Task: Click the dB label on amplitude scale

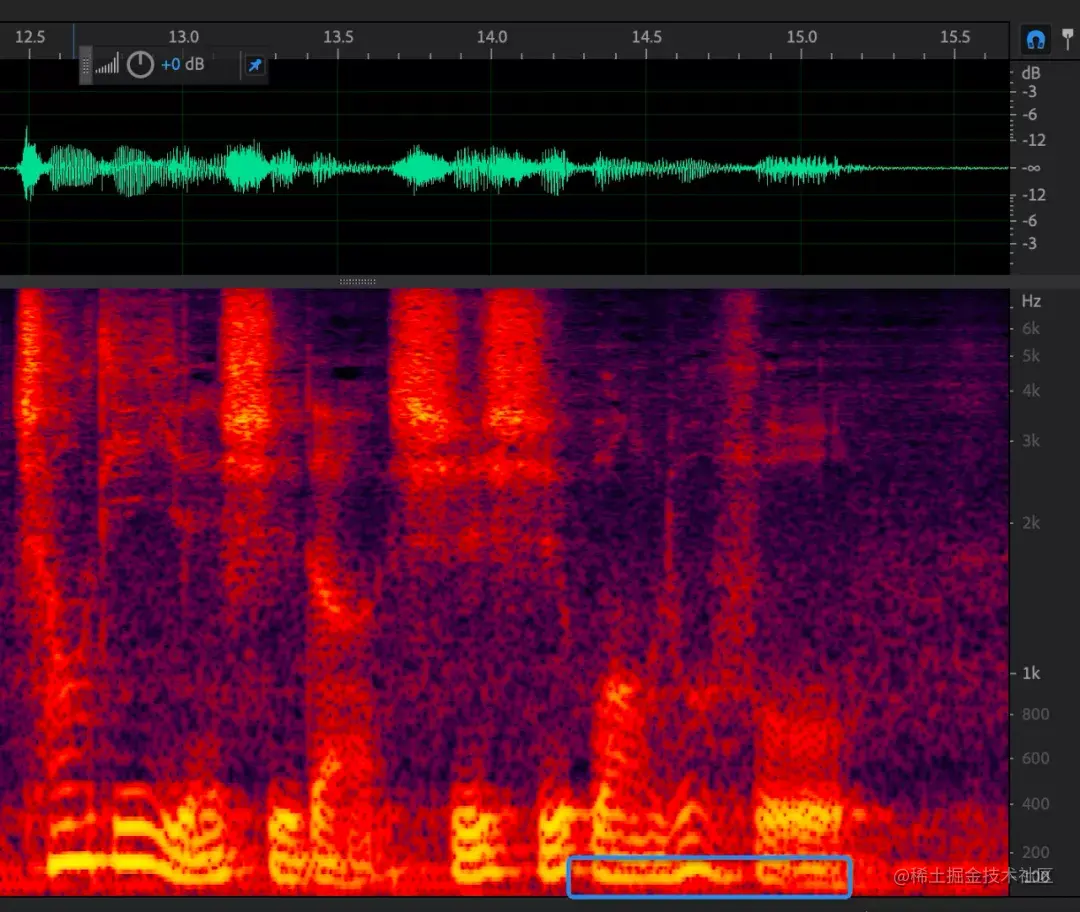Action: 1031,73
